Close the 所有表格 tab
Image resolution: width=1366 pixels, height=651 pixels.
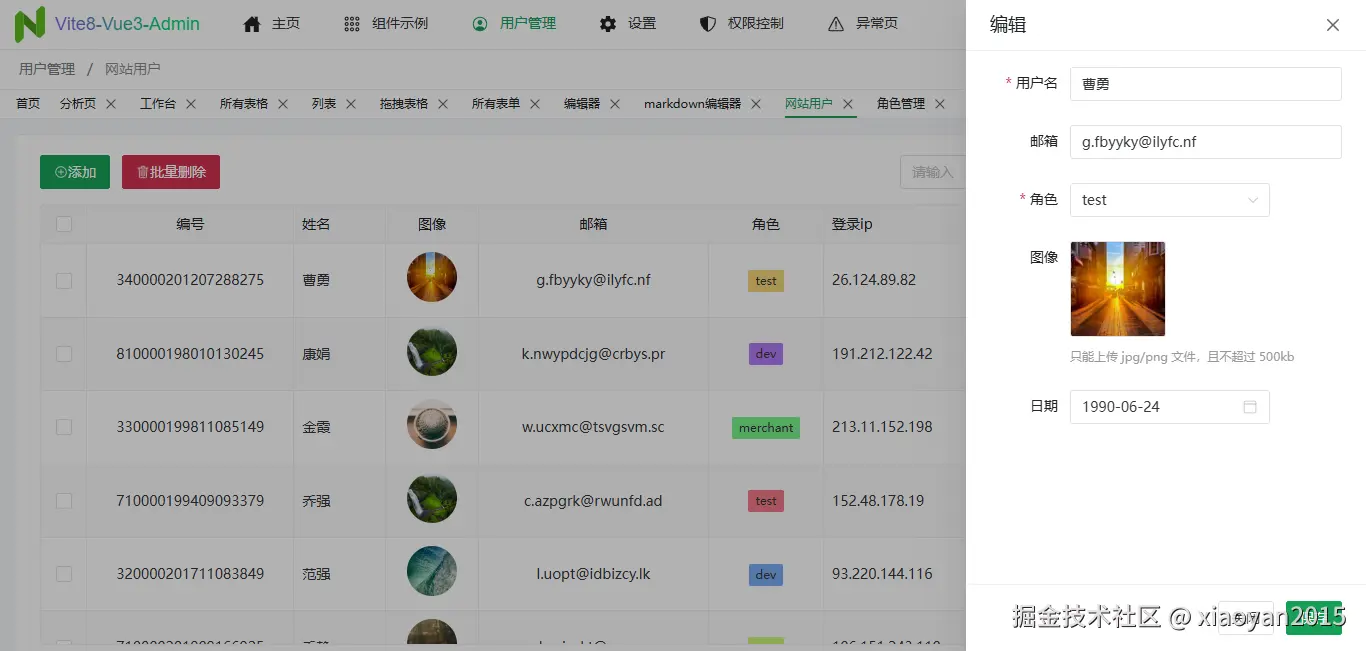point(283,104)
